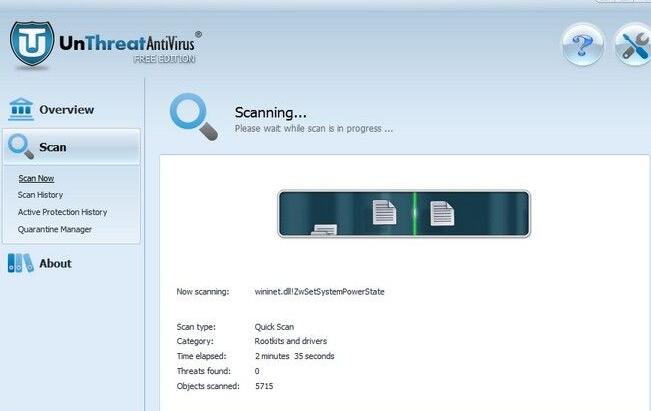Click the 'Threats found:' label
Screen dimensions: 651x411
pyautogui.click(x=203, y=371)
